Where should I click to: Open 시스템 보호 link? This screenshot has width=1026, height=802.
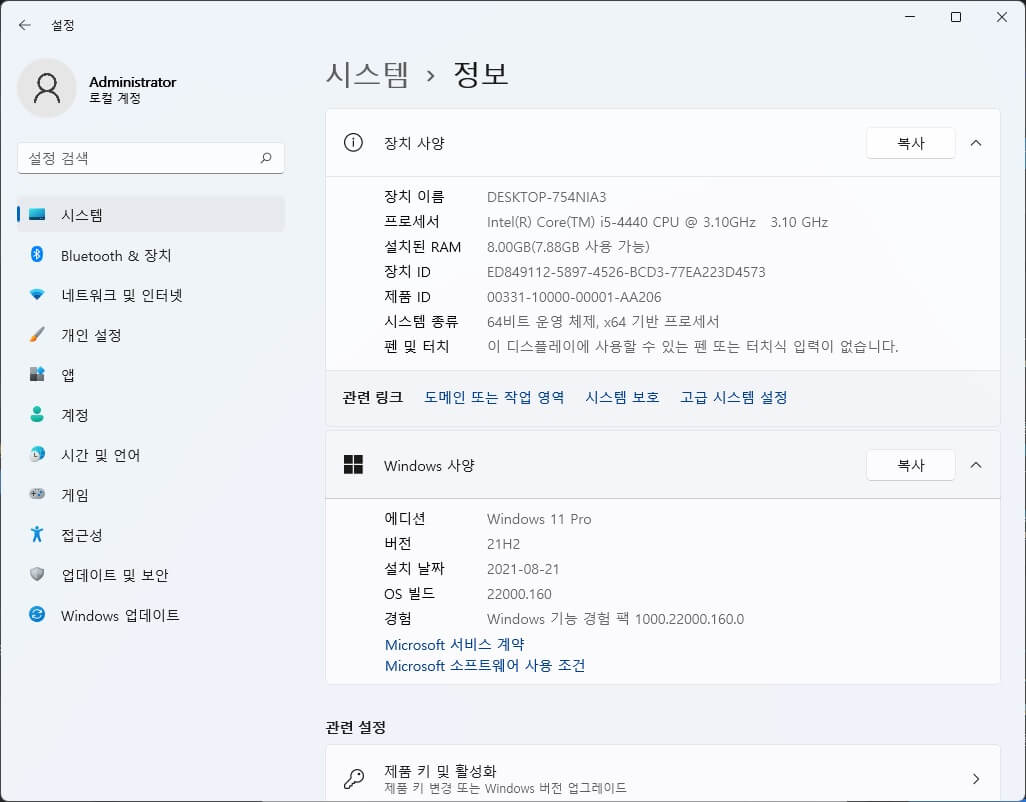click(622, 397)
